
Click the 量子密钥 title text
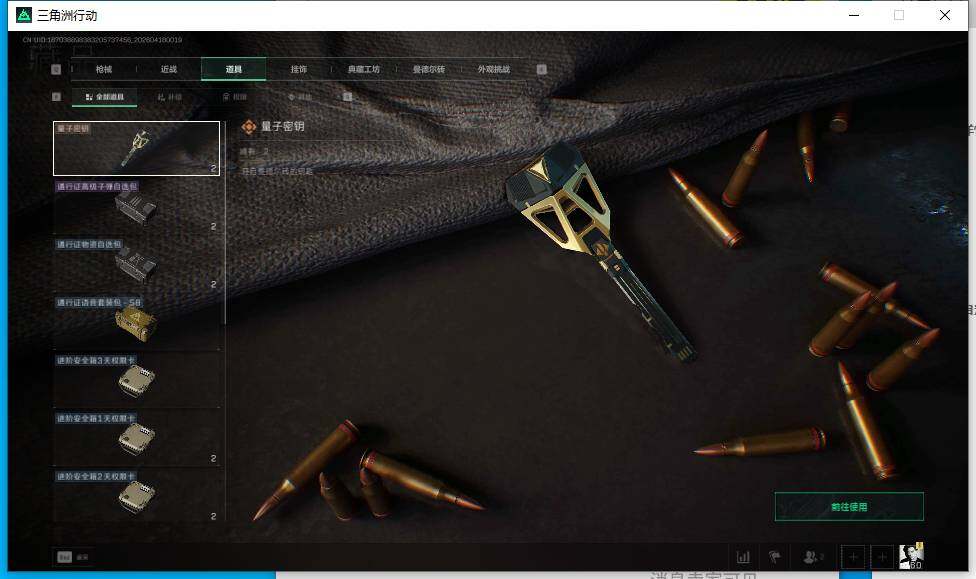(283, 126)
